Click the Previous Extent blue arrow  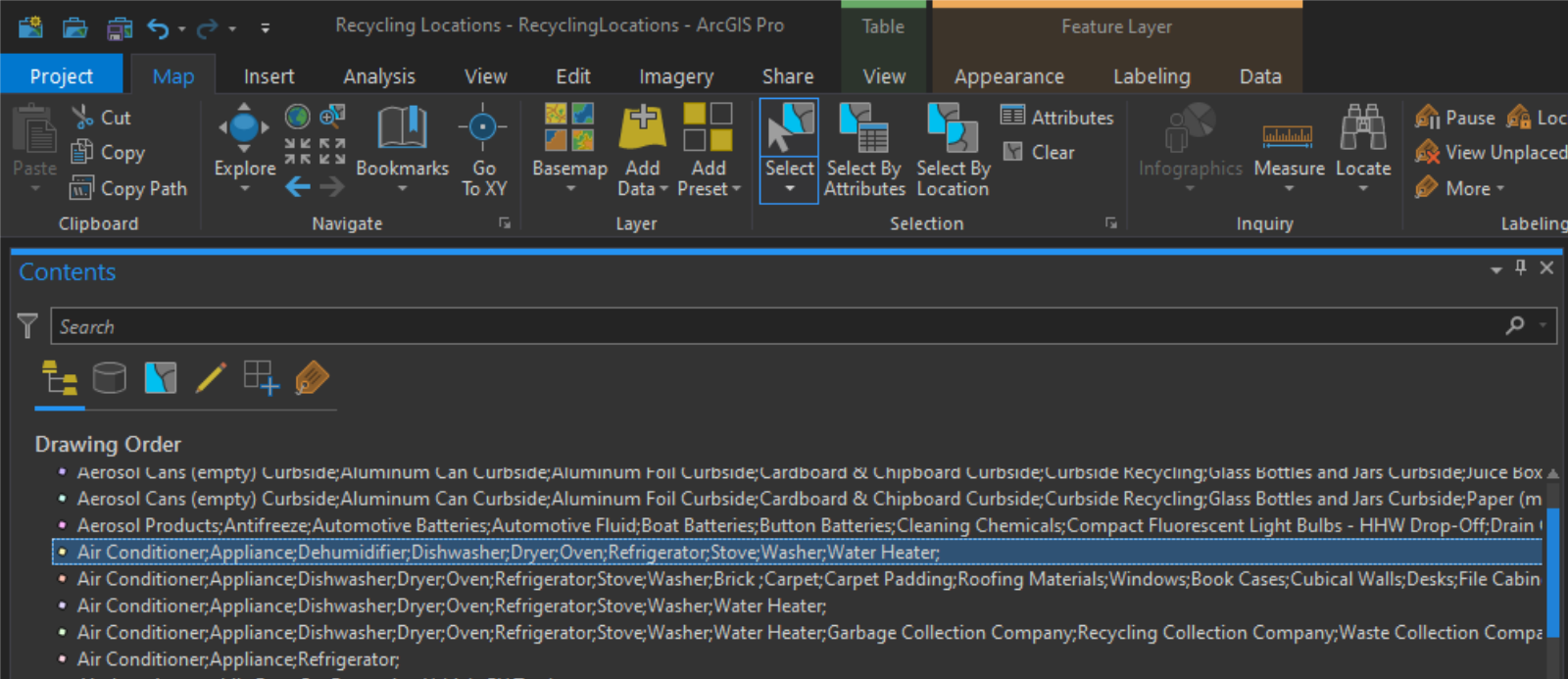(298, 186)
